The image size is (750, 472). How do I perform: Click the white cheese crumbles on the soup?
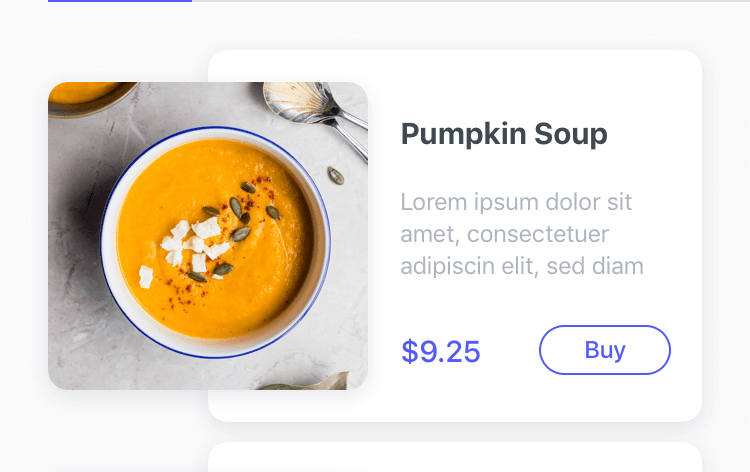point(189,249)
